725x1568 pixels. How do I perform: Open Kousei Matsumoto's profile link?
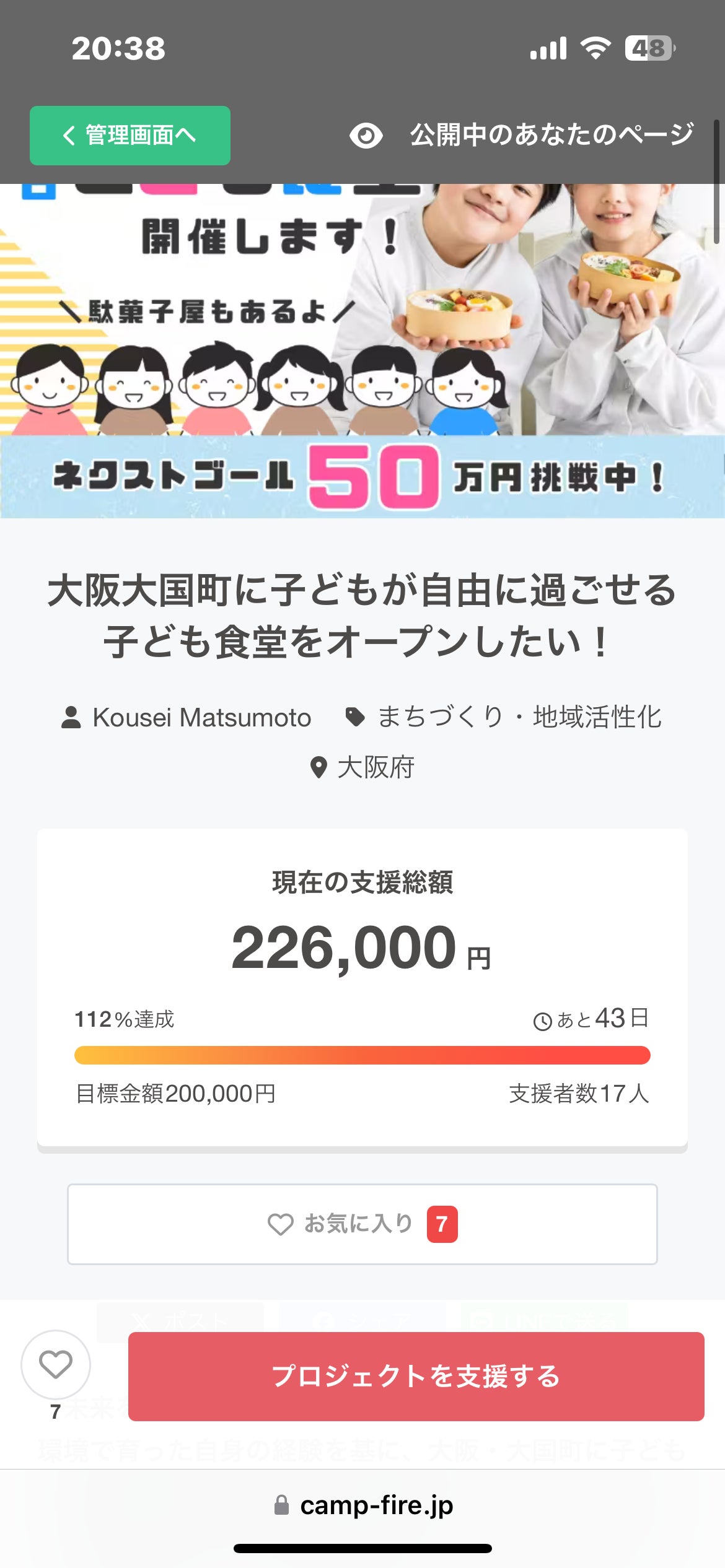click(201, 718)
